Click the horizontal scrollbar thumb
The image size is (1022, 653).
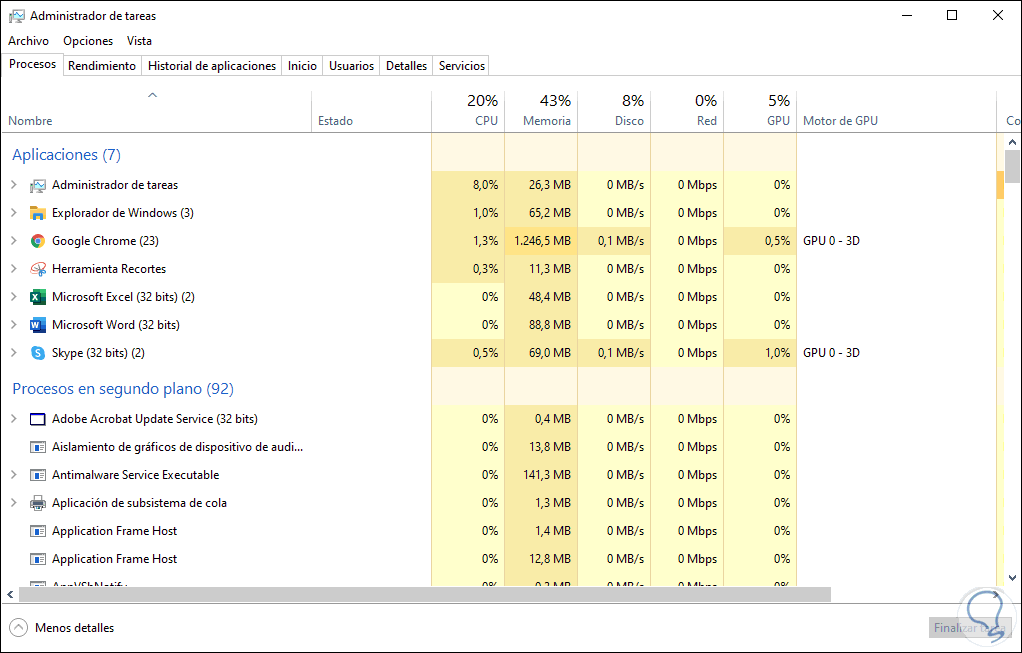click(x=420, y=594)
